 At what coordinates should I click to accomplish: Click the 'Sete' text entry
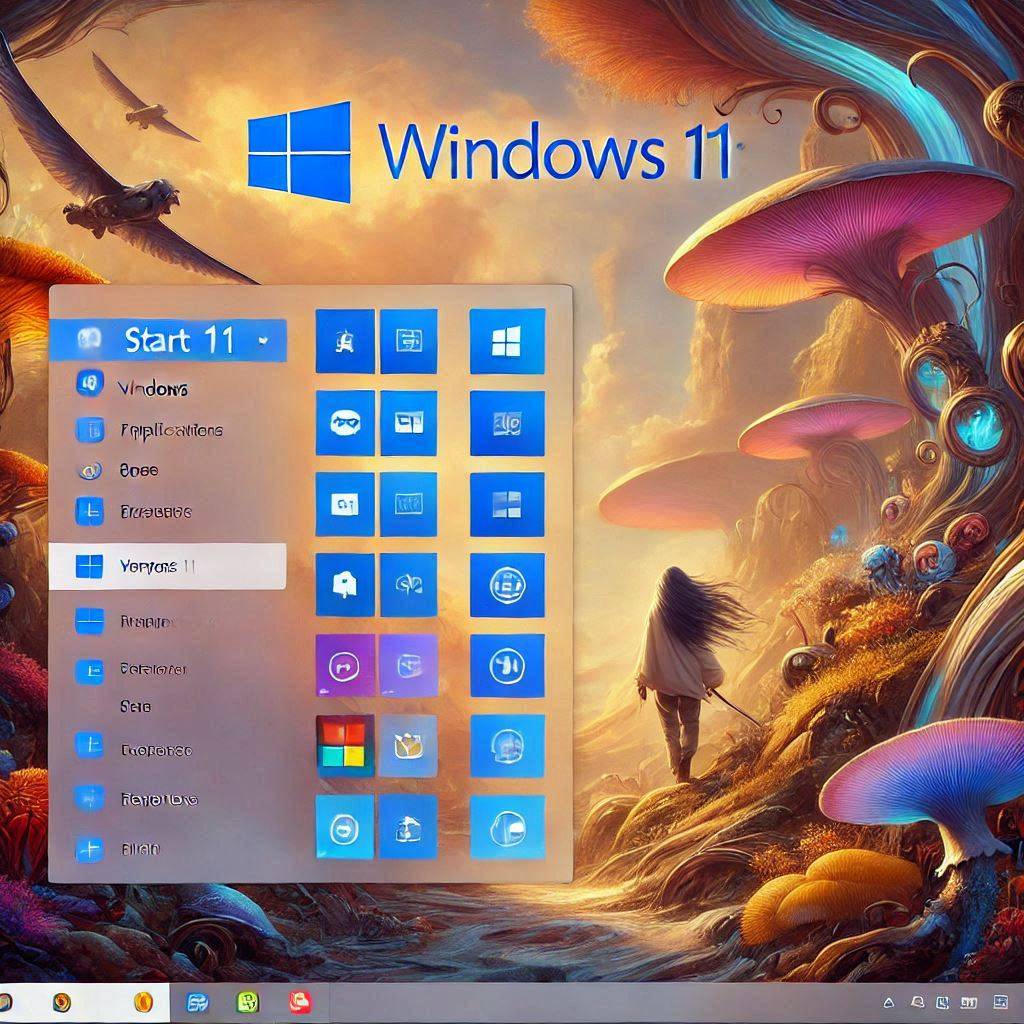pyautogui.click(x=136, y=706)
